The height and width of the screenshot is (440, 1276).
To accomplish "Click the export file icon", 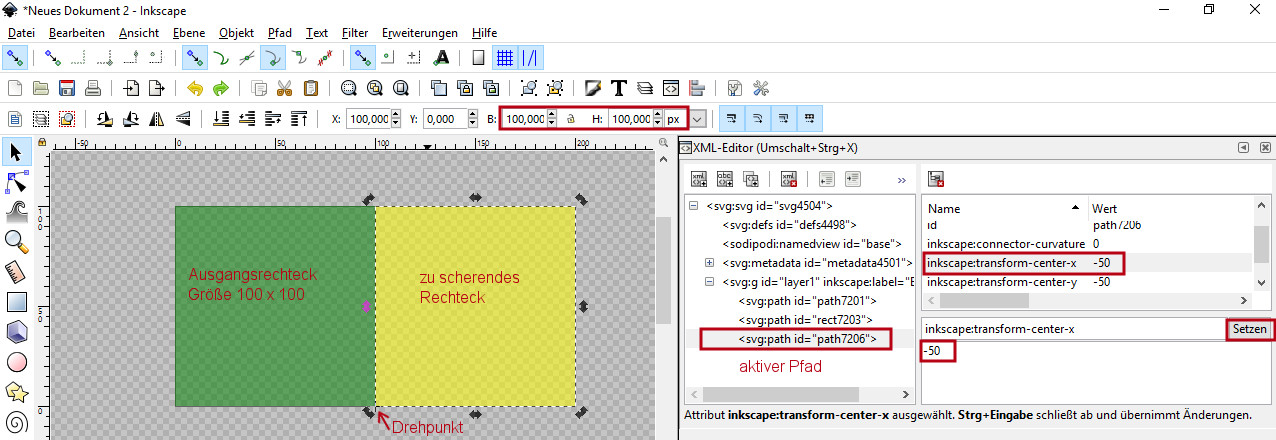I will pos(156,88).
